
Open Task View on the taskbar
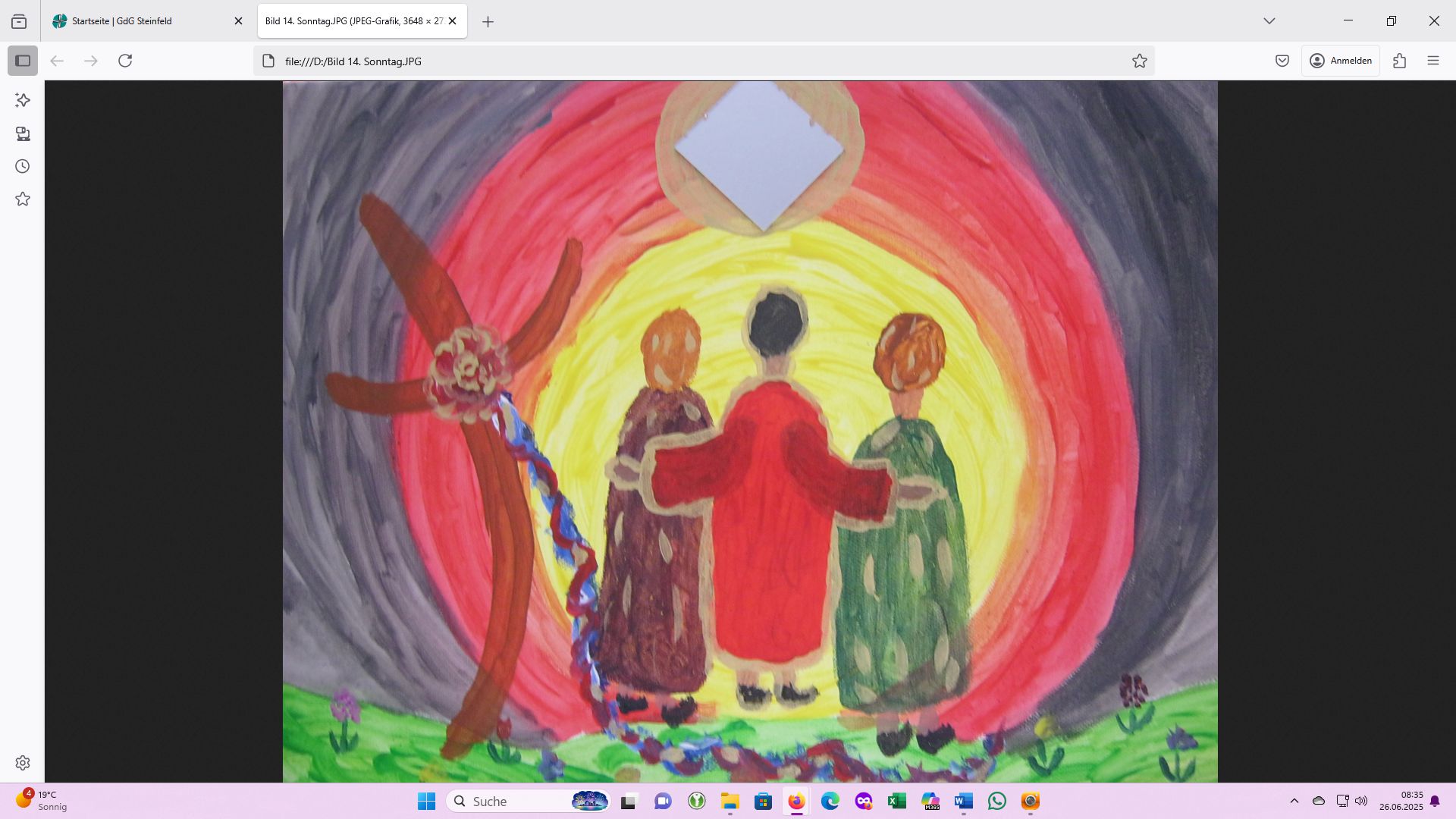629,802
